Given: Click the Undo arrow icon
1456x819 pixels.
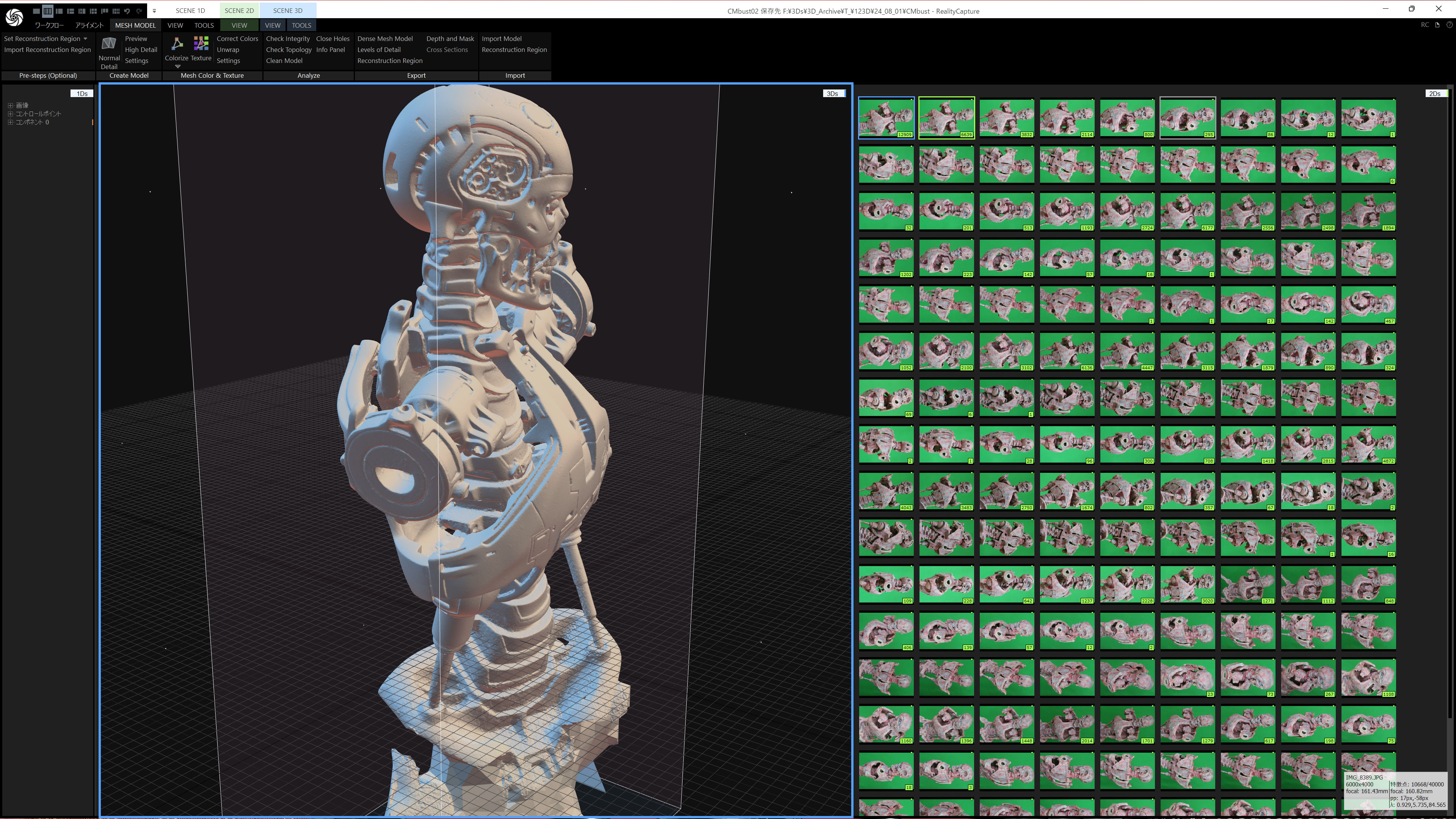Looking at the screenshot, I should click(x=127, y=11).
